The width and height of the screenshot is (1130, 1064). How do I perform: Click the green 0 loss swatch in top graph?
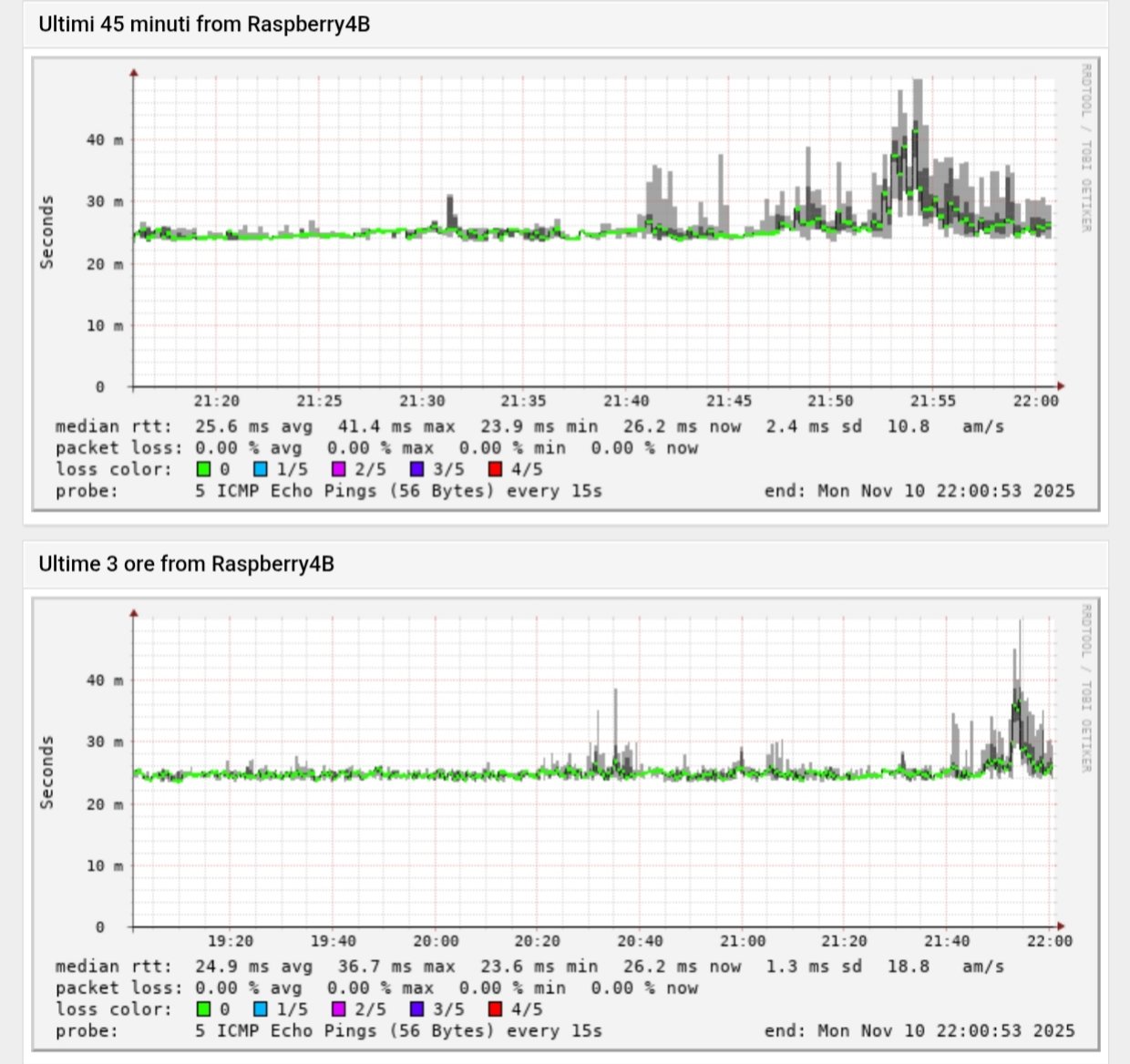[204, 469]
